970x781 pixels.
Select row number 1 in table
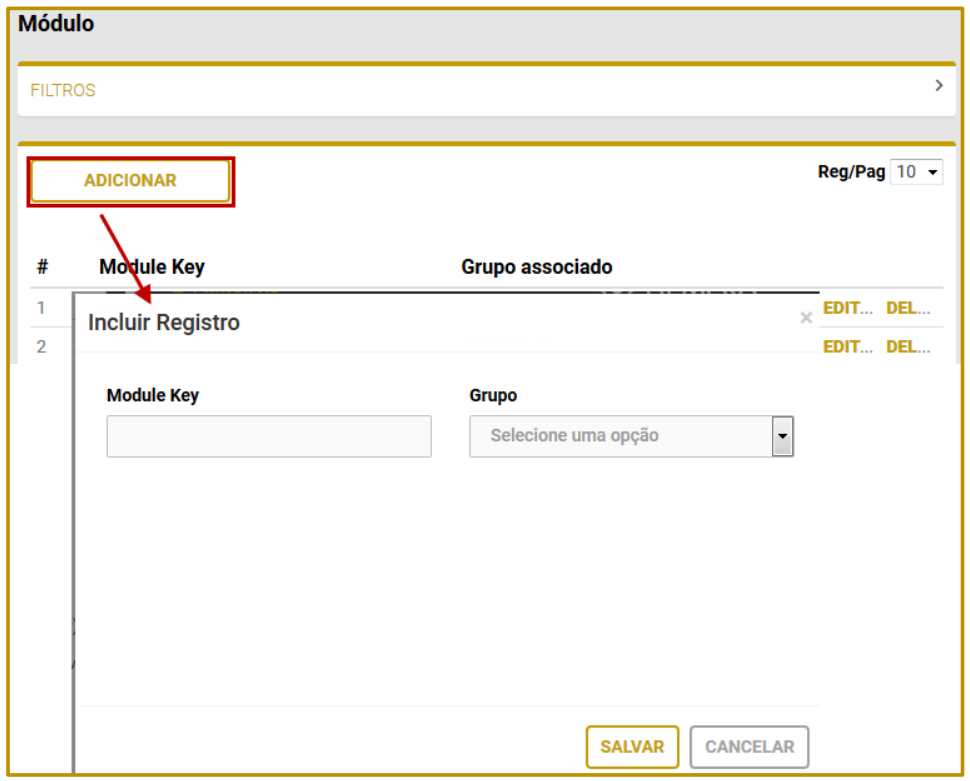coord(42,308)
